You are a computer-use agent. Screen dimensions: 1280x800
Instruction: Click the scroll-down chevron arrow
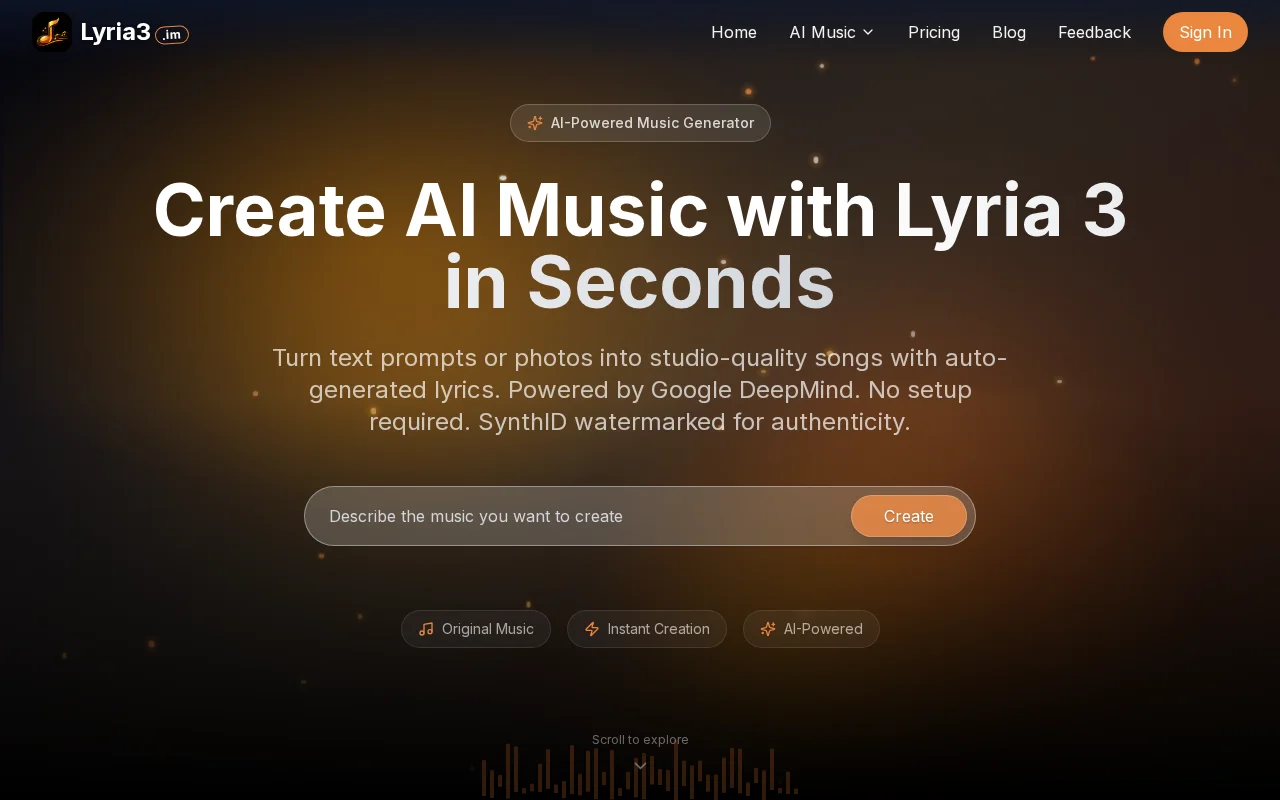pyautogui.click(x=640, y=766)
